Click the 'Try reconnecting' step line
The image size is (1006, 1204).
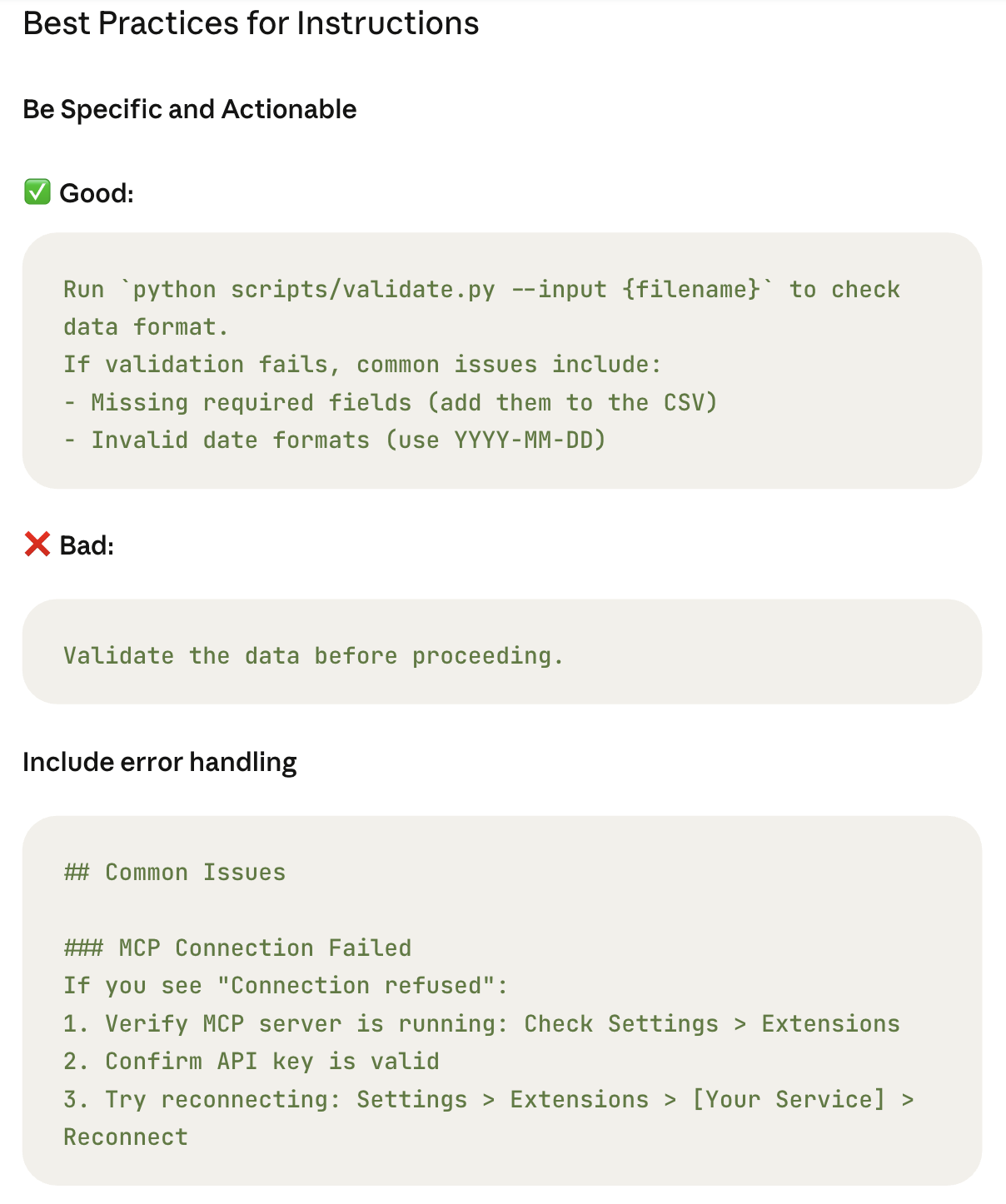point(489,1099)
